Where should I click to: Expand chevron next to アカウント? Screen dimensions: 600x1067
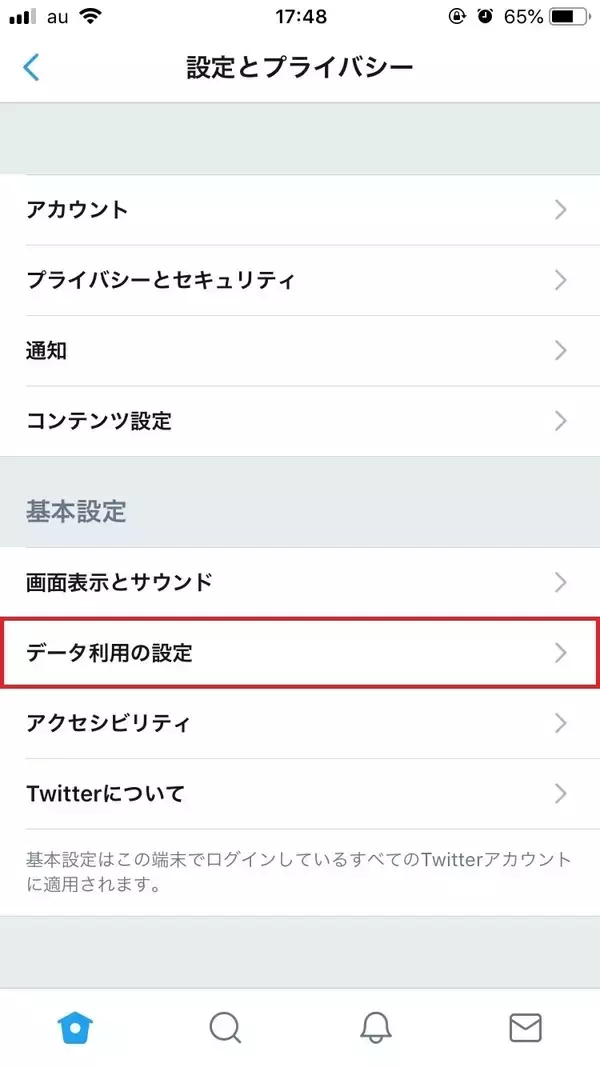(560, 210)
